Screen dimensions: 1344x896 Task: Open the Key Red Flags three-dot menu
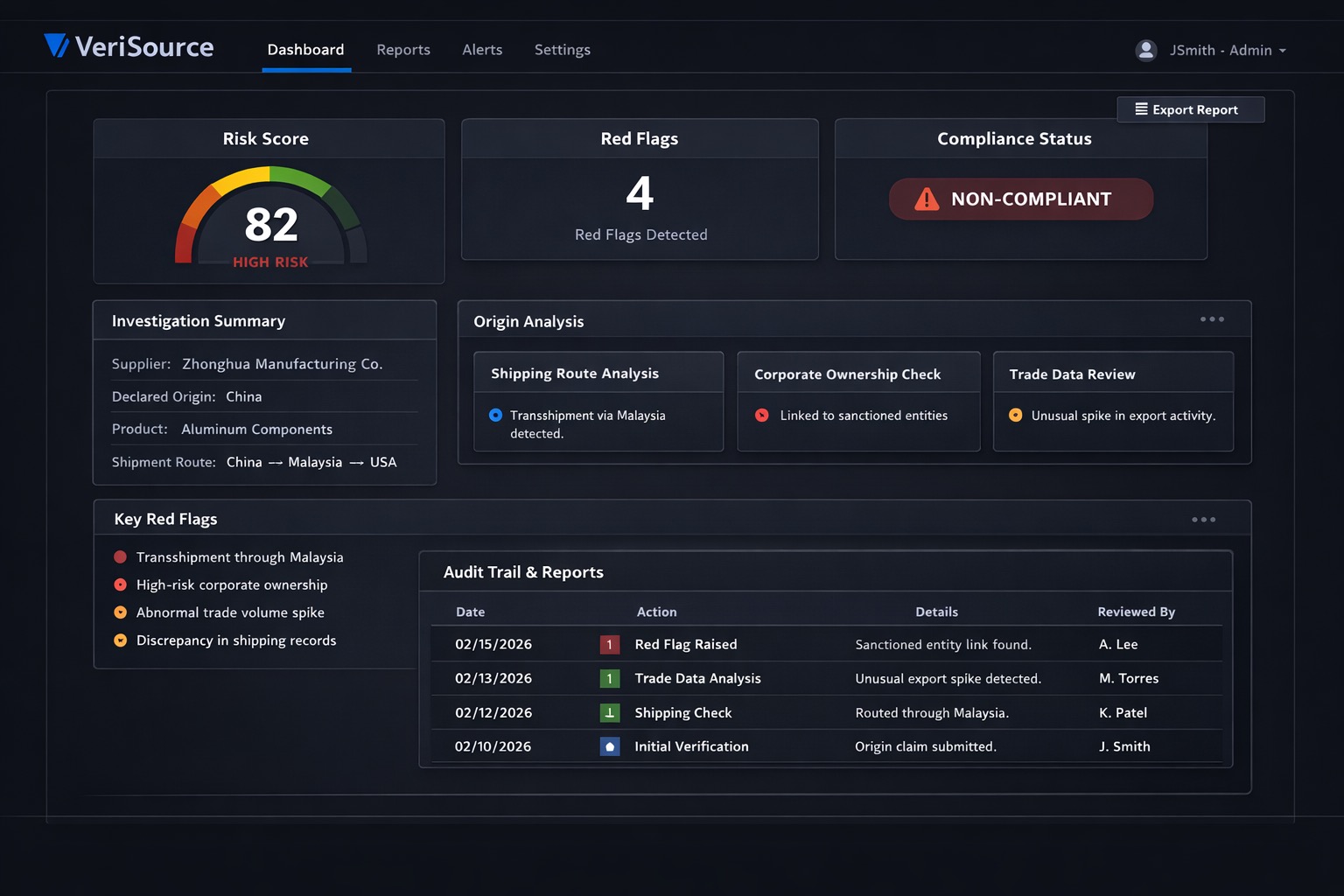click(1203, 520)
